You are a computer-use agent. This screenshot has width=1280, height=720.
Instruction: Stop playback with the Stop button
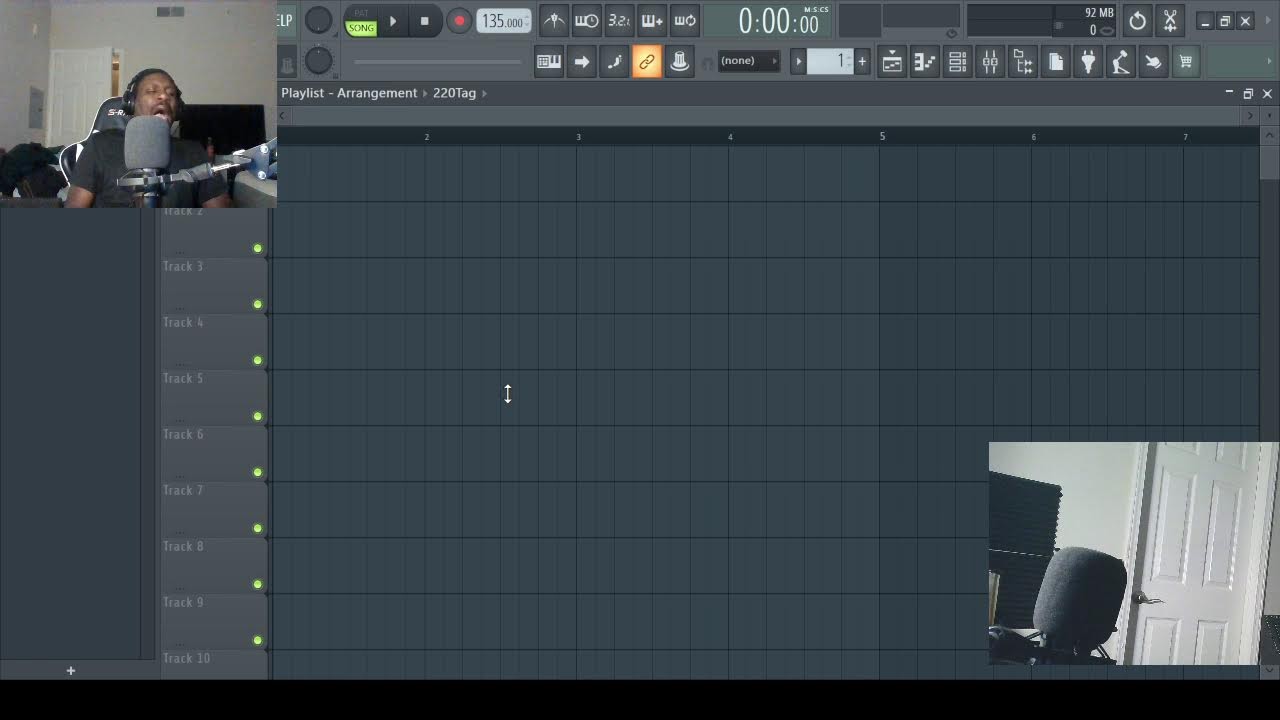click(x=424, y=21)
